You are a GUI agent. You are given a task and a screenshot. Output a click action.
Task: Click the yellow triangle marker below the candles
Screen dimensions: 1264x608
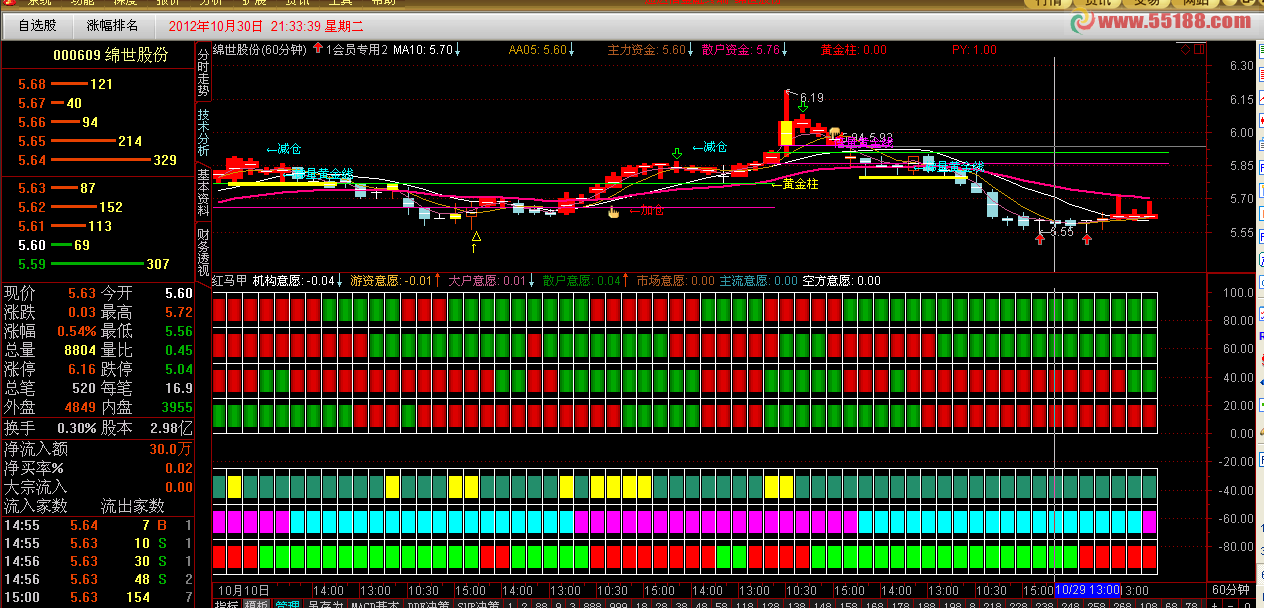pyautogui.click(x=476, y=237)
